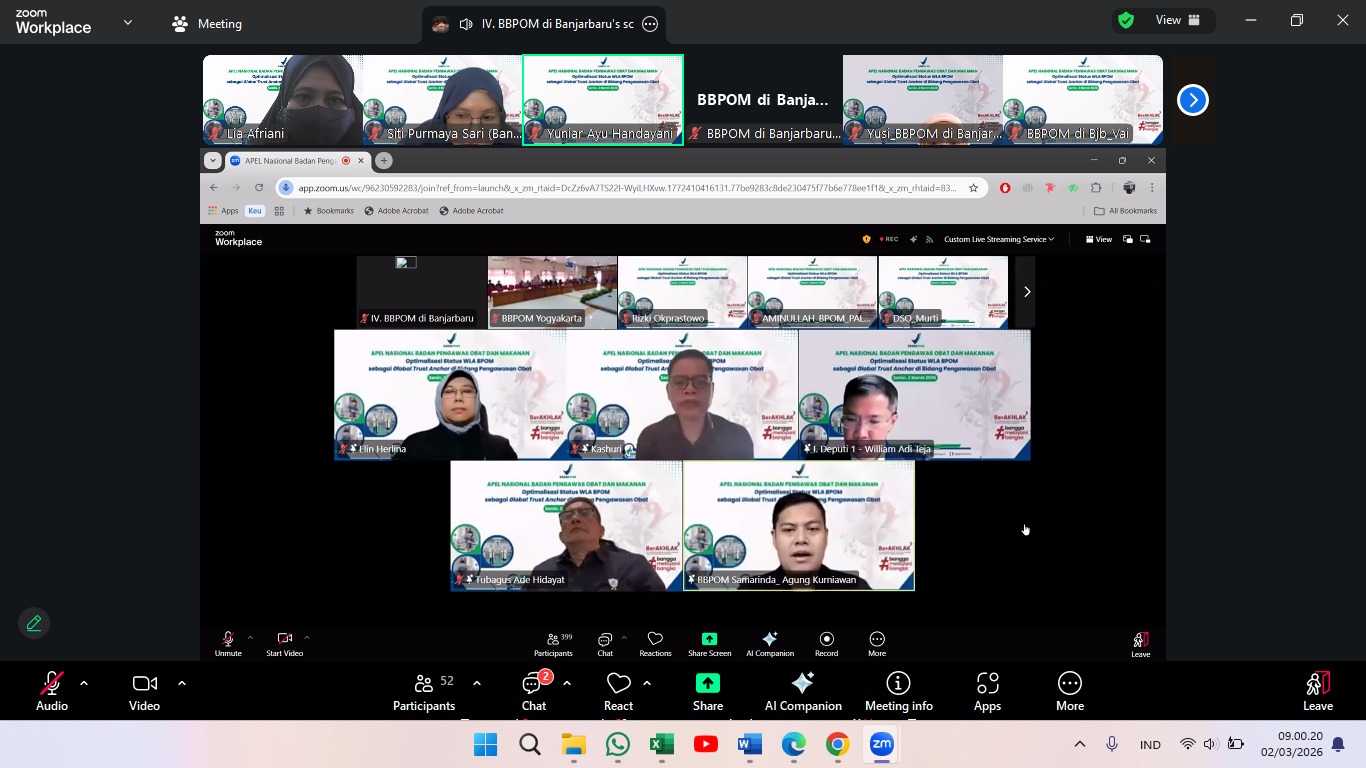The height and width of the screenshot is (768, 1366).
Task: Open the View layout button
Action: [1178, 21]
